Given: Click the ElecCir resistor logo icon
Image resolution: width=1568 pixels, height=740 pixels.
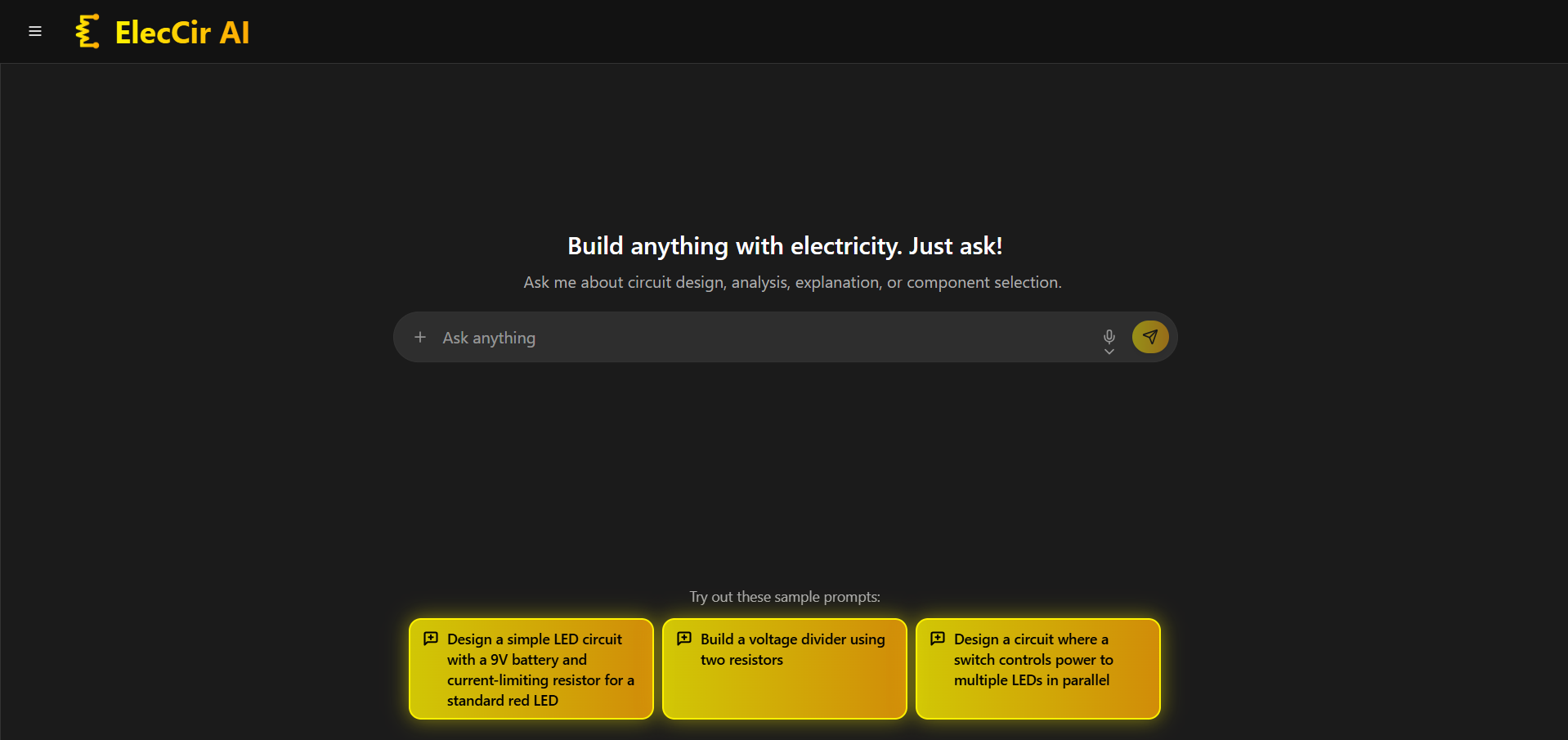Looking at the screenshot, I should coord(87,31).
